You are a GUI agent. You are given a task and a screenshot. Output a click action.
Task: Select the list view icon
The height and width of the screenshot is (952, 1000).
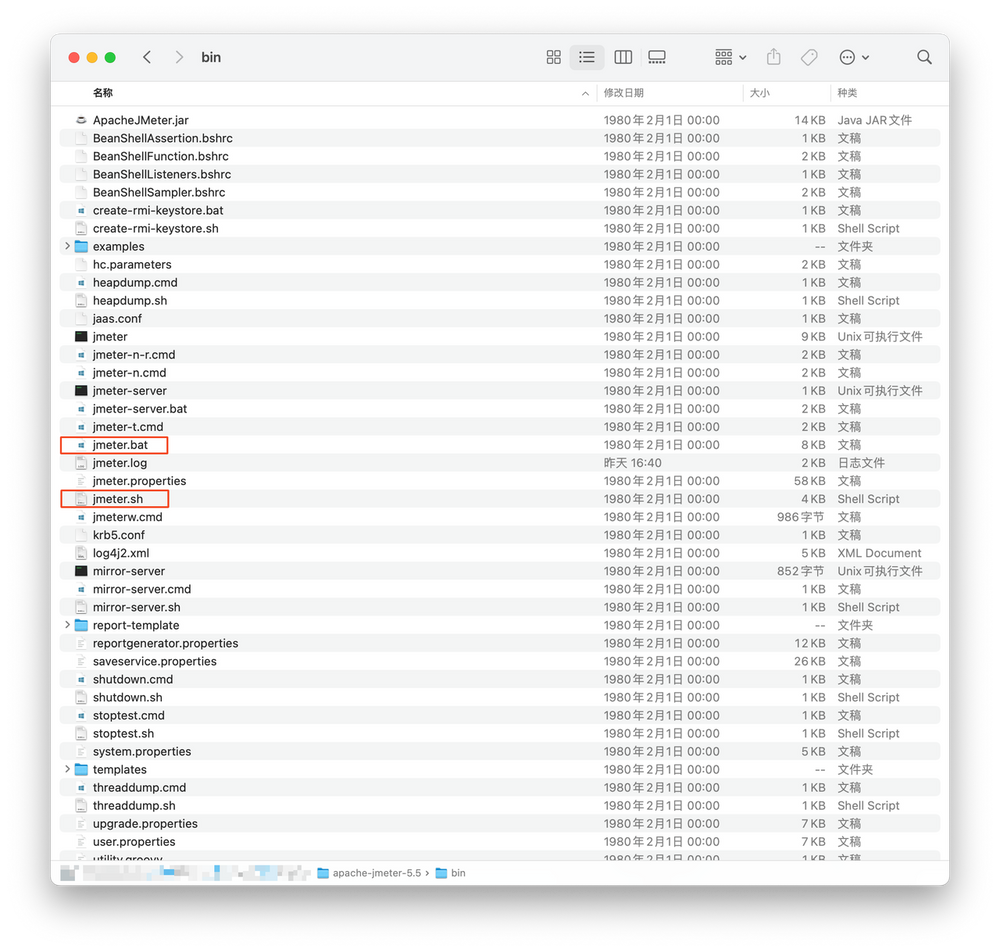pos(587,57)
